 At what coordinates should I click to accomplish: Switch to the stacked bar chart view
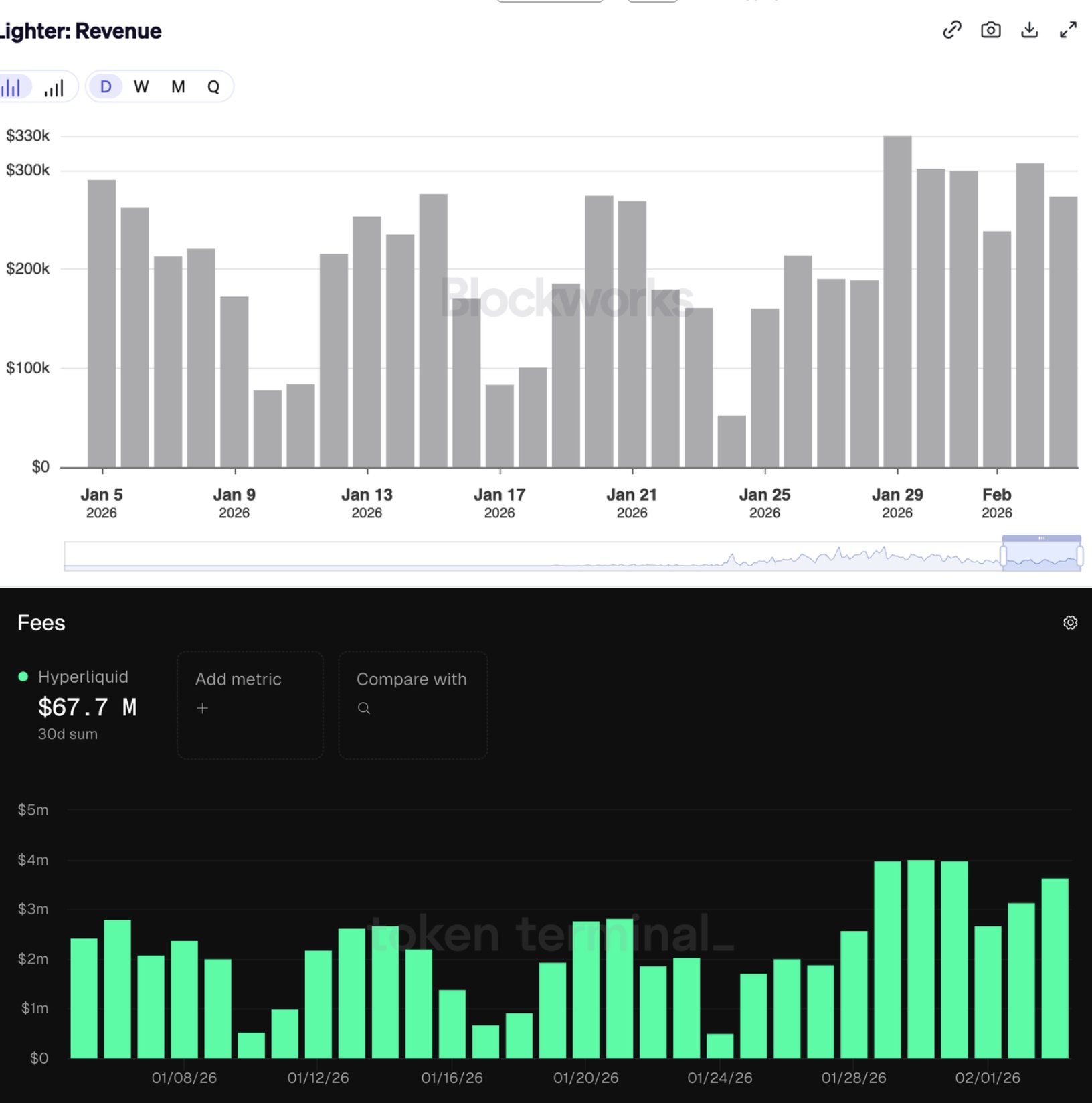pyautogui.click(x=12, y=87)
